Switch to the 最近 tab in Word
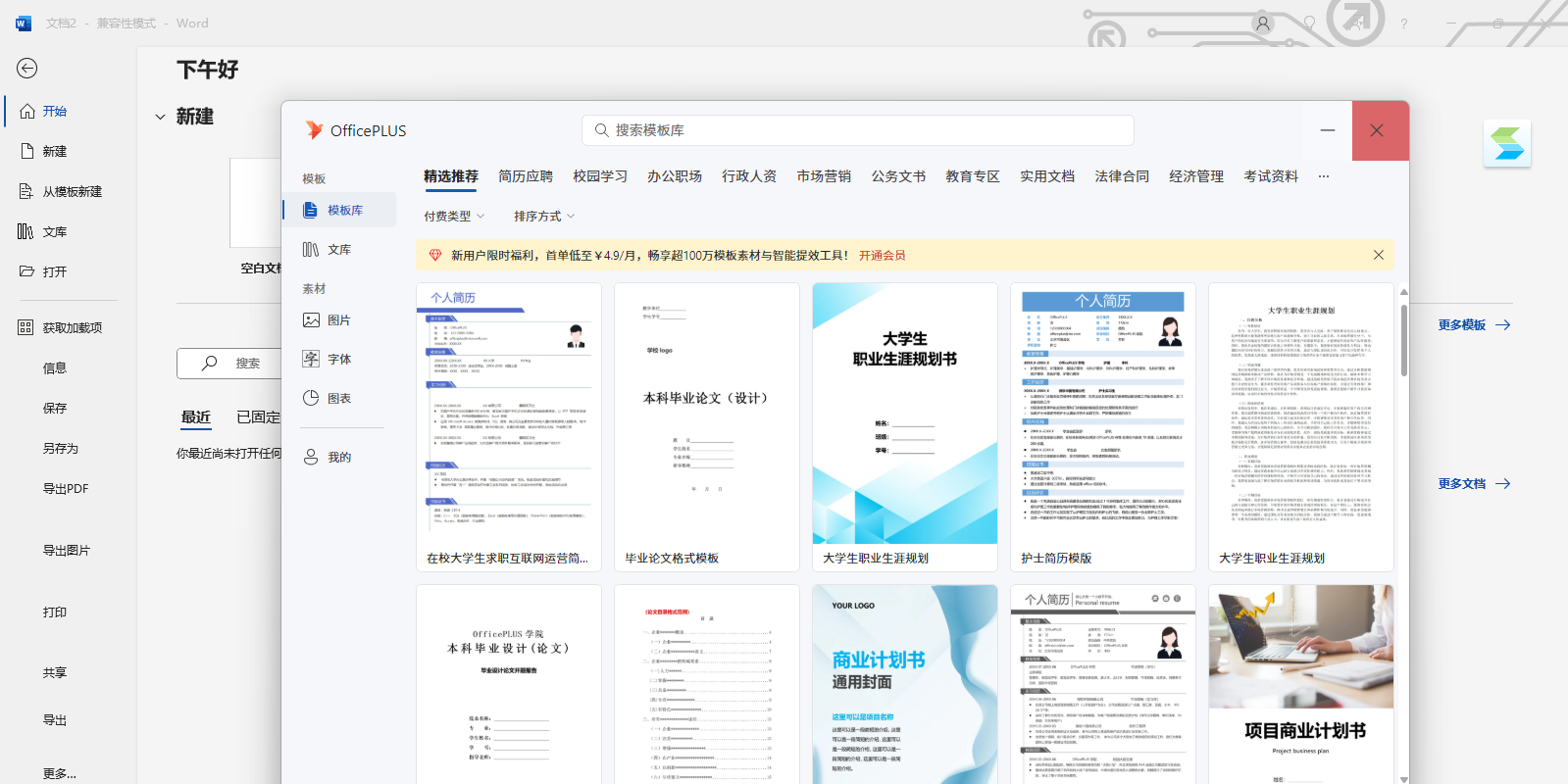The width and height of the screenshot is (1568, 784). [x=196, y=416]
